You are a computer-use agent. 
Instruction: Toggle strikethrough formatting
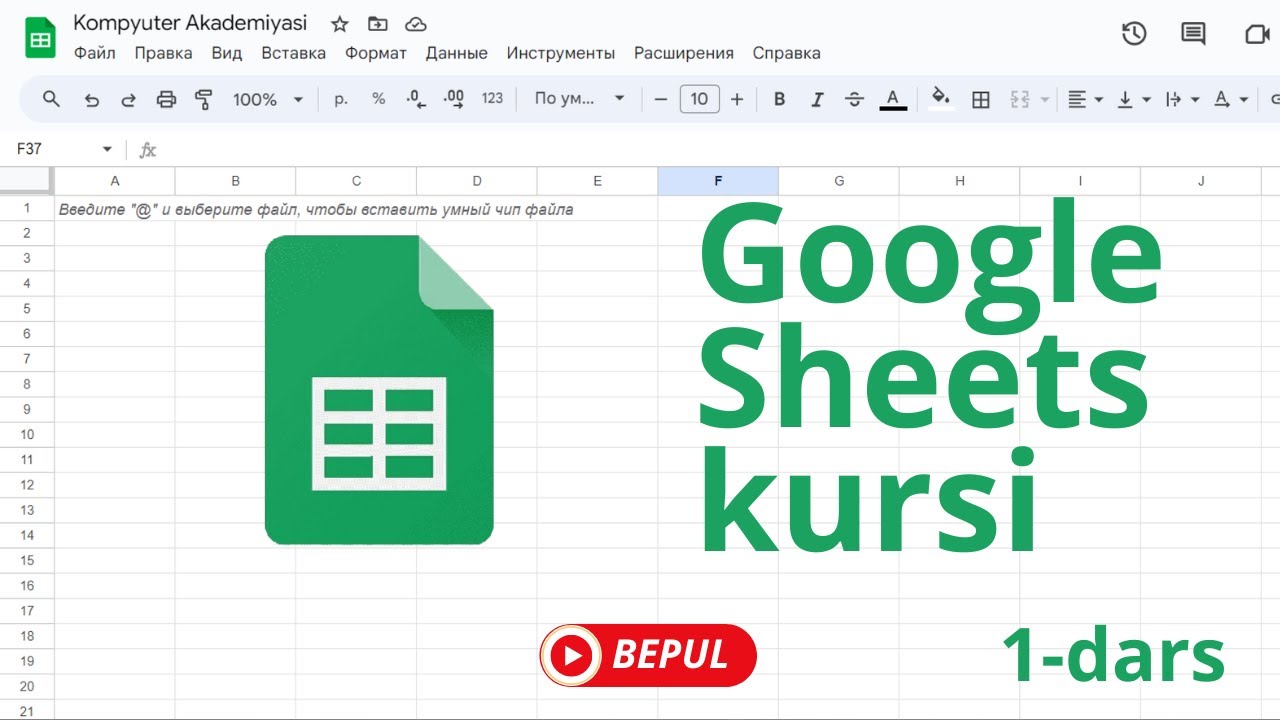click(854, 99)
